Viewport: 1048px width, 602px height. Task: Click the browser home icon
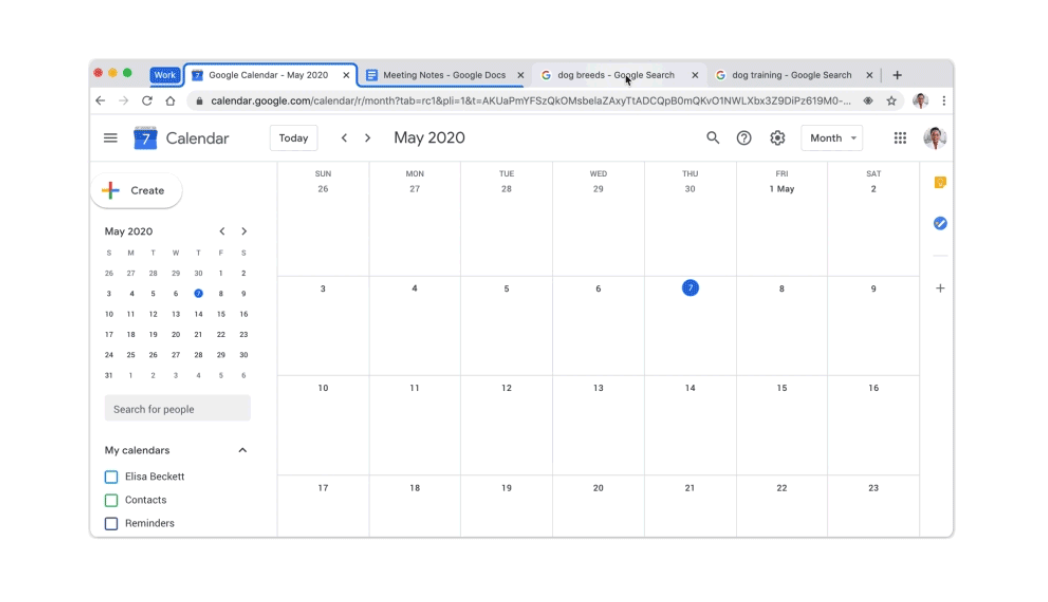pyautogui.click(x=170, y=101)
